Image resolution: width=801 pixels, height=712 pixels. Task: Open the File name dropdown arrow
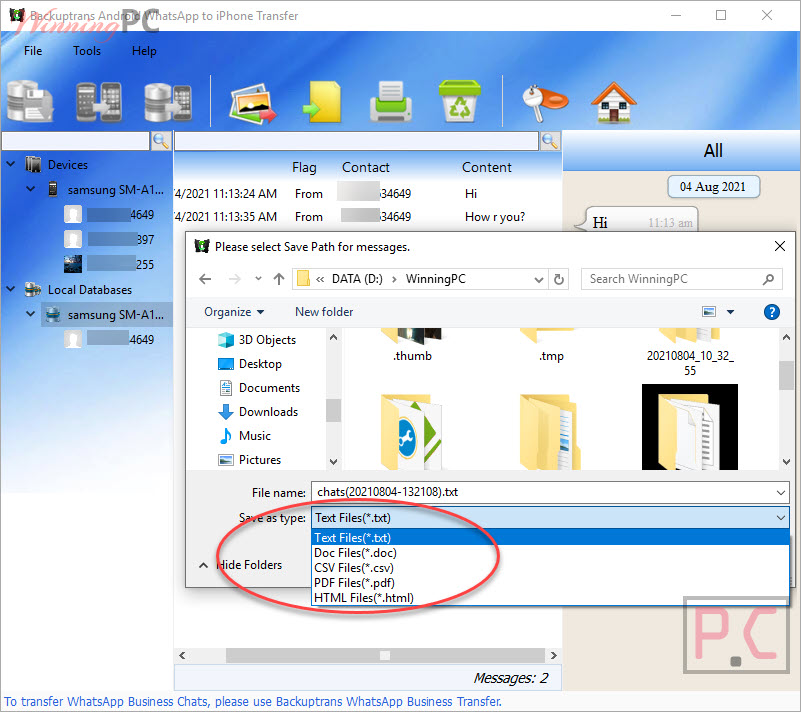point(781,493)
